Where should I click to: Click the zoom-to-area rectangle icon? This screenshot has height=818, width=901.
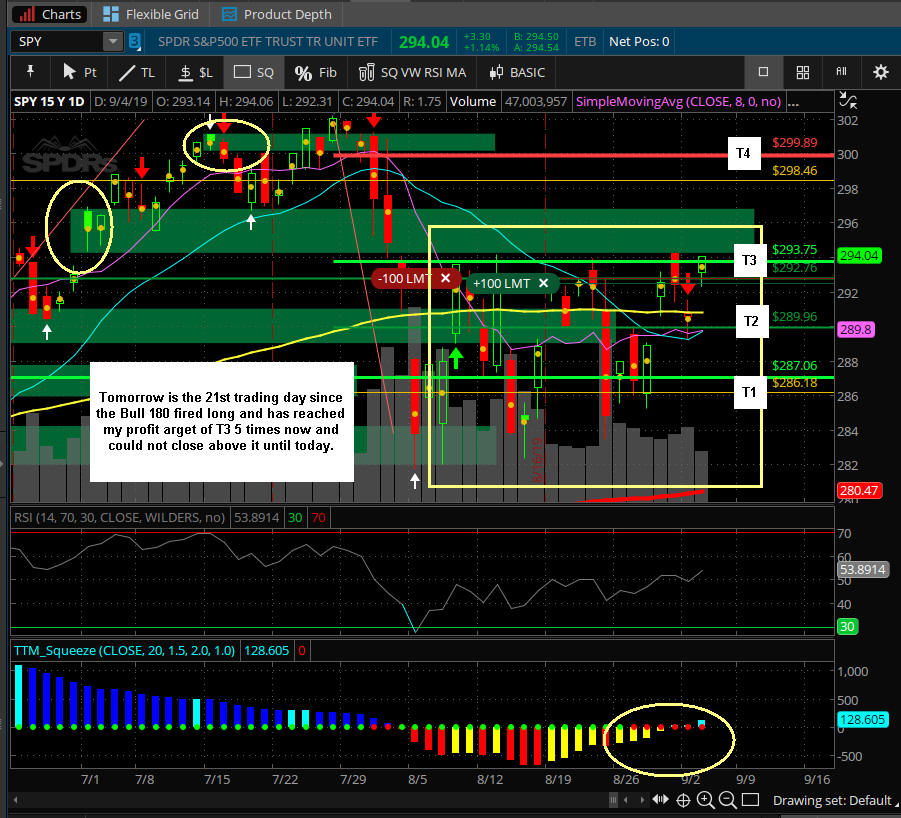[750, 800]
